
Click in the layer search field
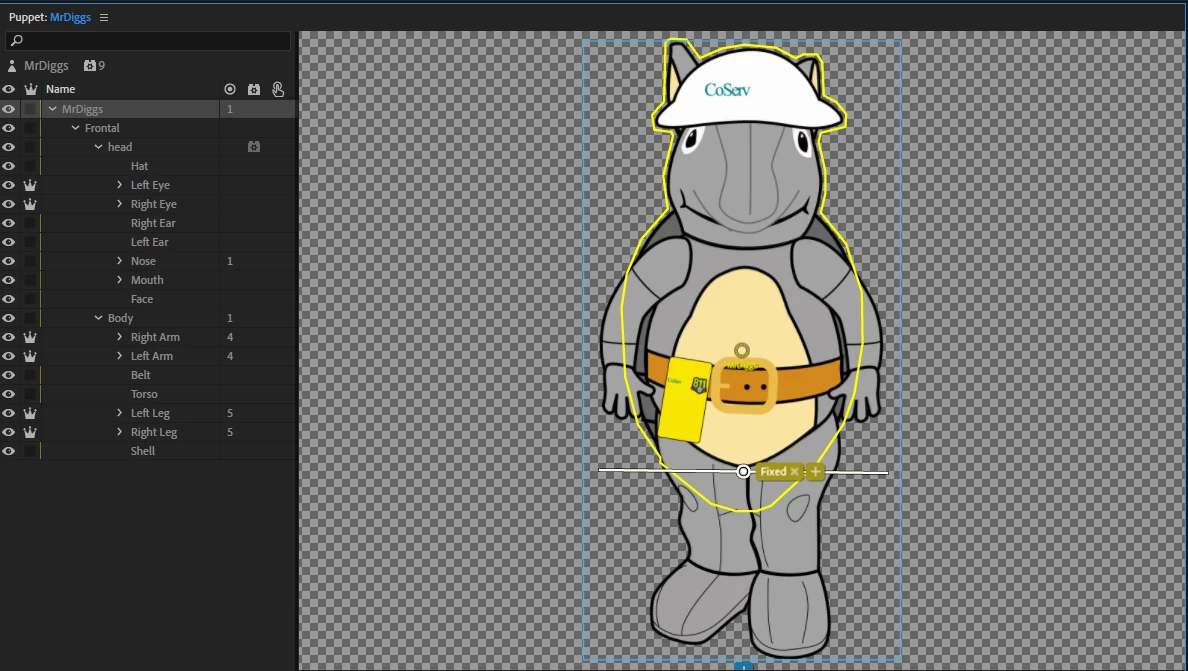point(148,40)
